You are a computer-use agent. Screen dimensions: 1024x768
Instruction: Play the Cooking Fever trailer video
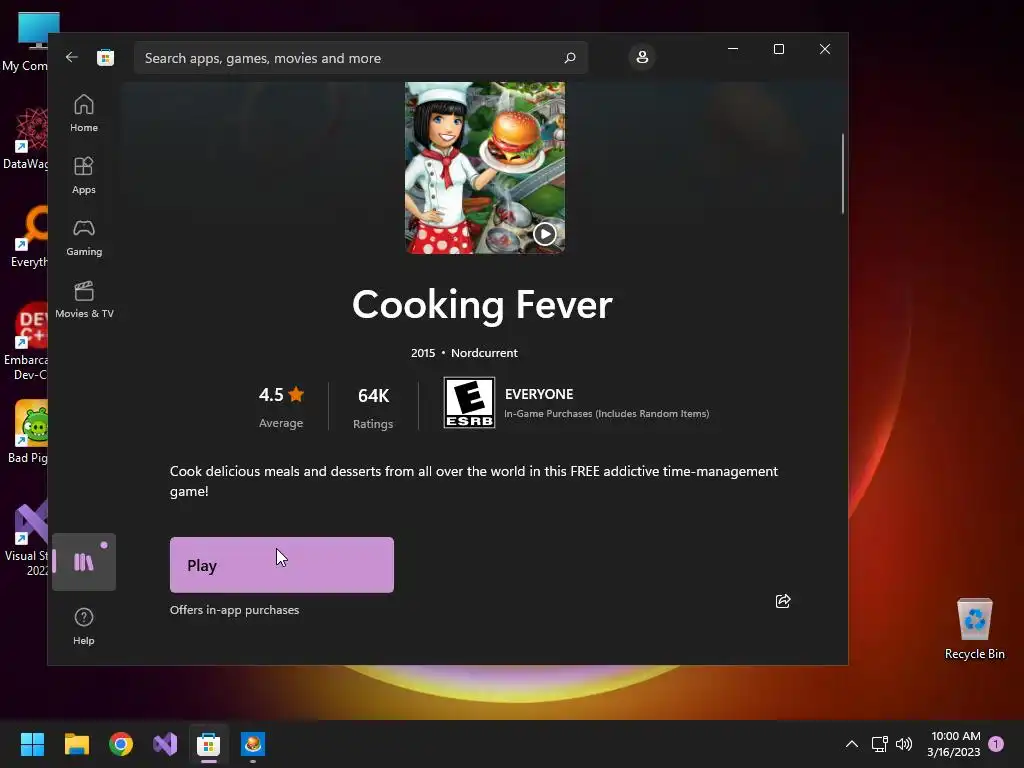[545, 234]
